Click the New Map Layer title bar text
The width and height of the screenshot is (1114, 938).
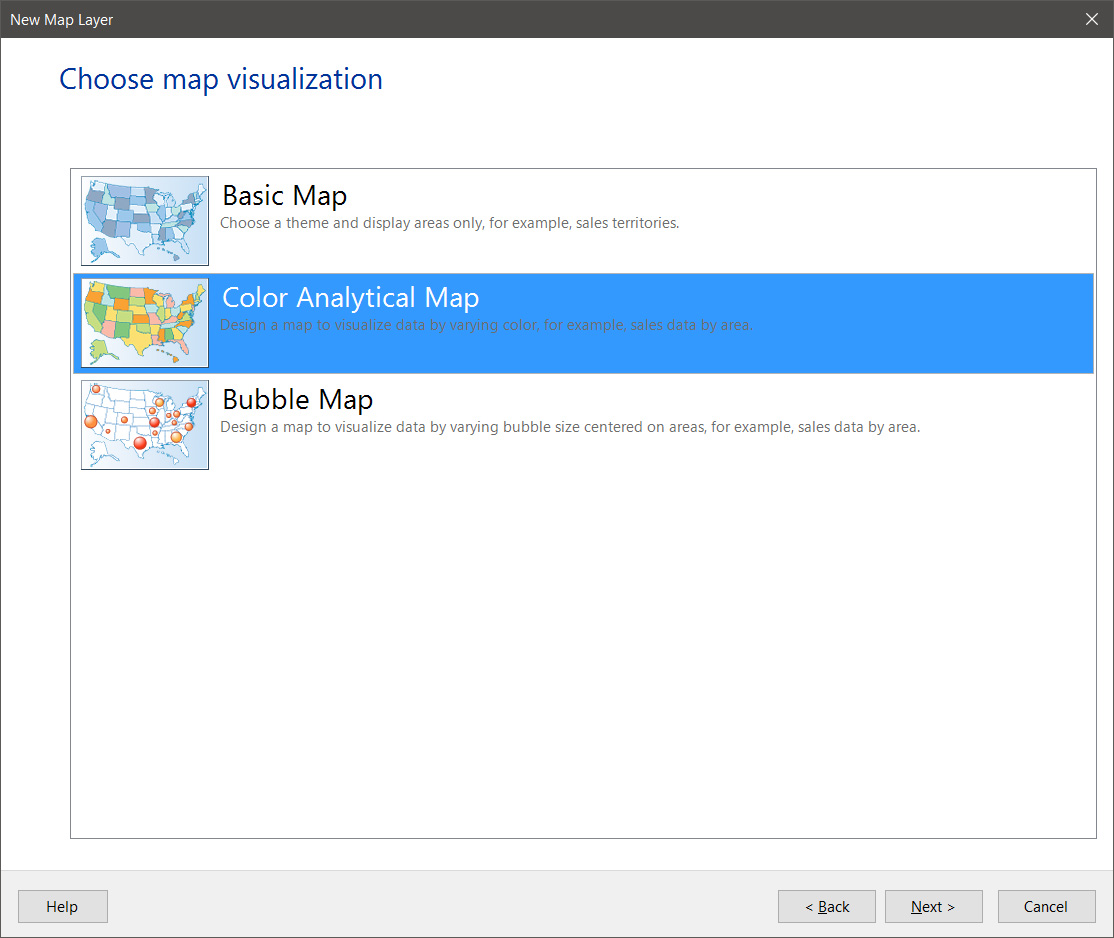(62, 20)
